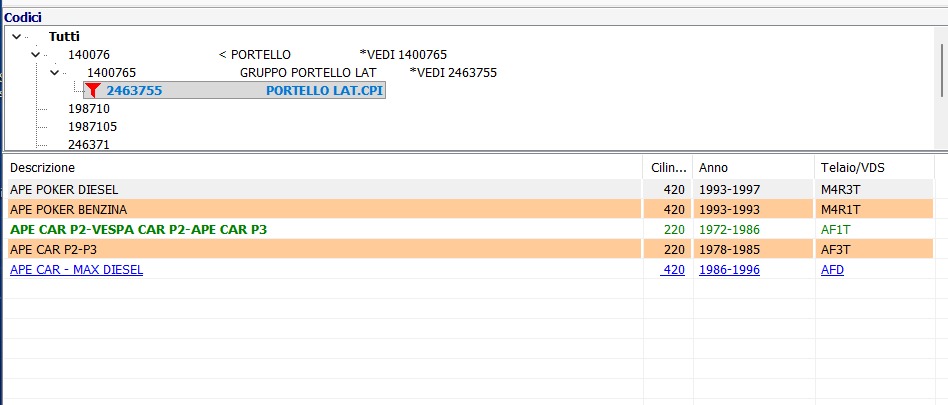Click the Codici panel title
Viewport: 948px width, 405px height.
23,18
